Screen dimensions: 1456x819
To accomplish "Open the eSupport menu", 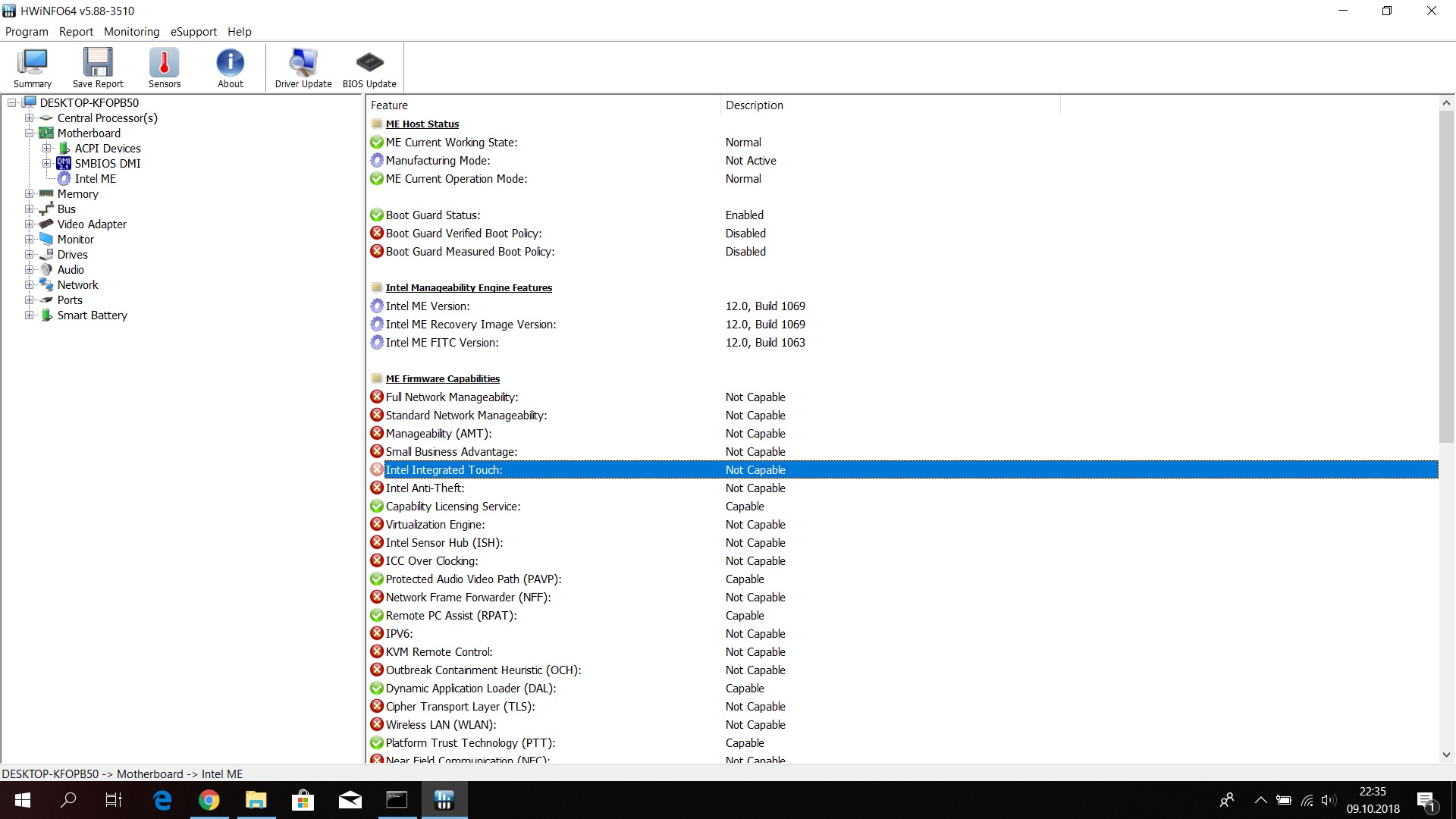I will pos(193,32).
